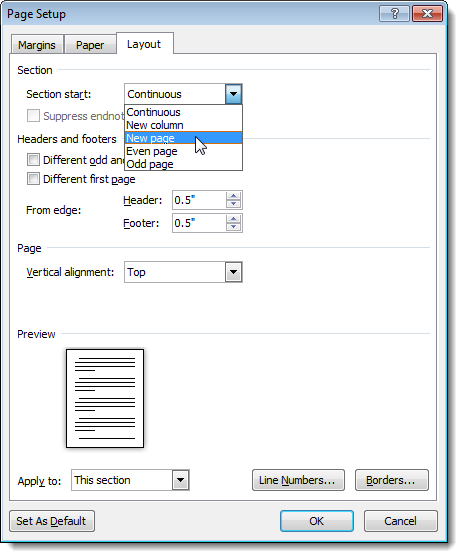Choose Continuous from the dropdown list
Viewport: 463px width, 558px height.
(183, 112)
